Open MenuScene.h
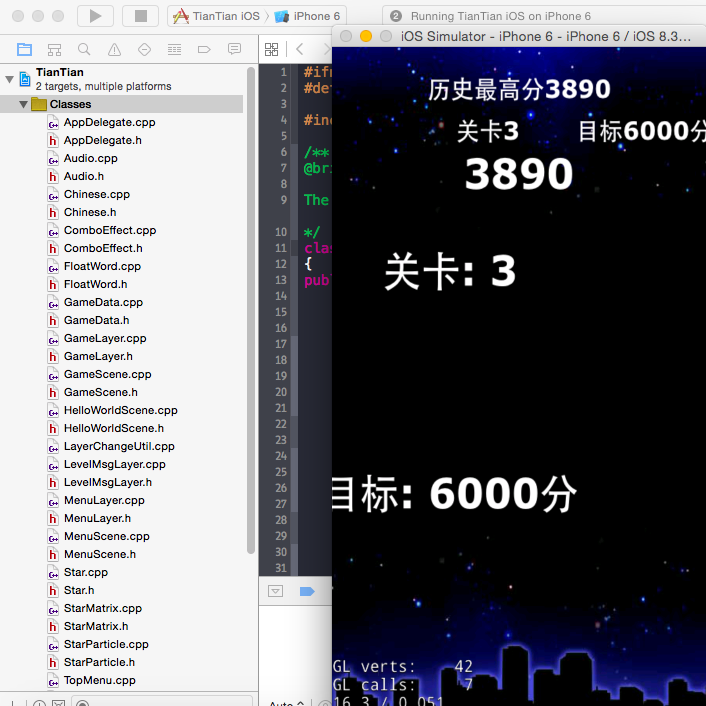Image resolution: width=706 pixels, height=706 pixels. 100,555
